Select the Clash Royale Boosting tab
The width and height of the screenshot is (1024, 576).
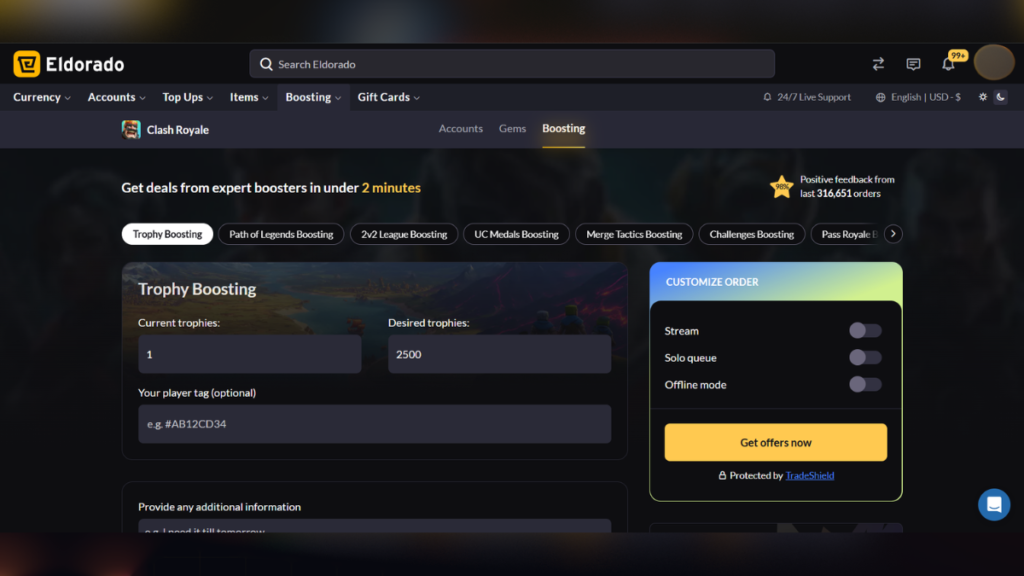(x=564, y=129)
